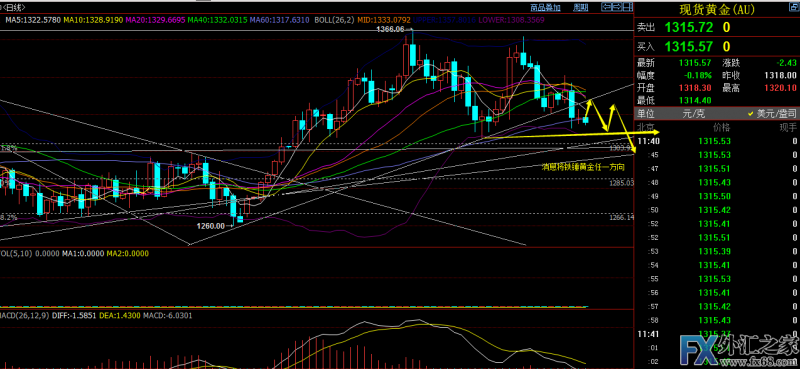The width and height of the screenshot is (800, 369).
Task: Select the :56 tick price 1315.41
Action: [x=714, y=292]
